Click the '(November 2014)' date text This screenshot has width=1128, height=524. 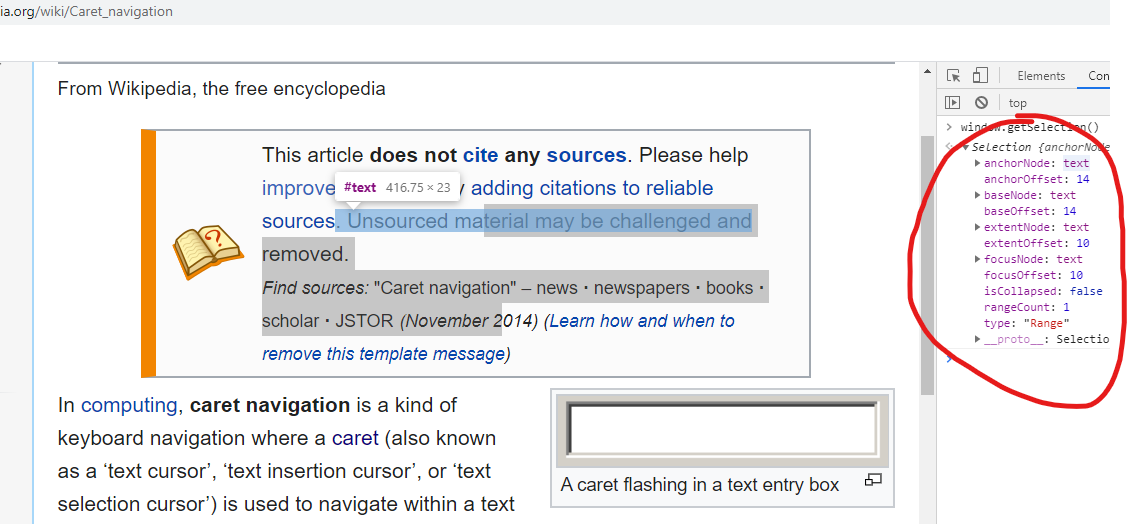click(x=469, y=320)
